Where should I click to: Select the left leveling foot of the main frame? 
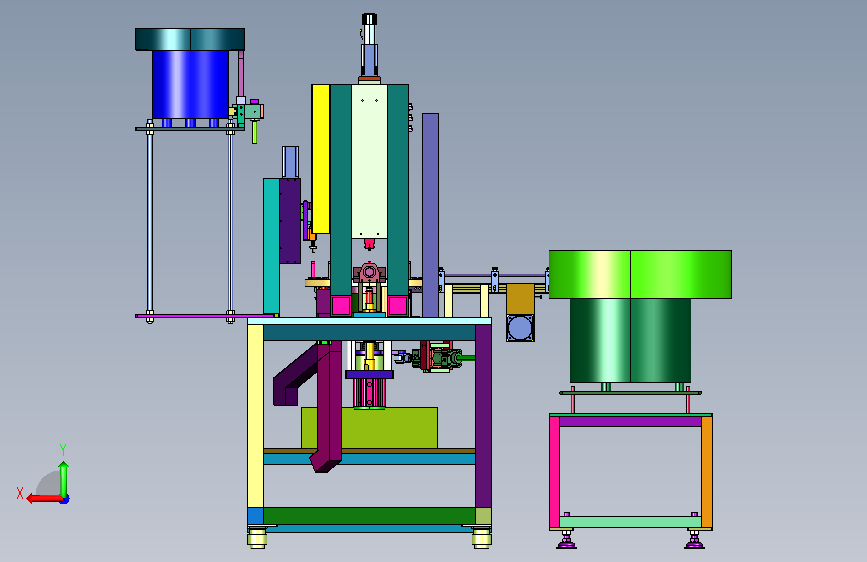pyautogui.click(x=257, y=538)
